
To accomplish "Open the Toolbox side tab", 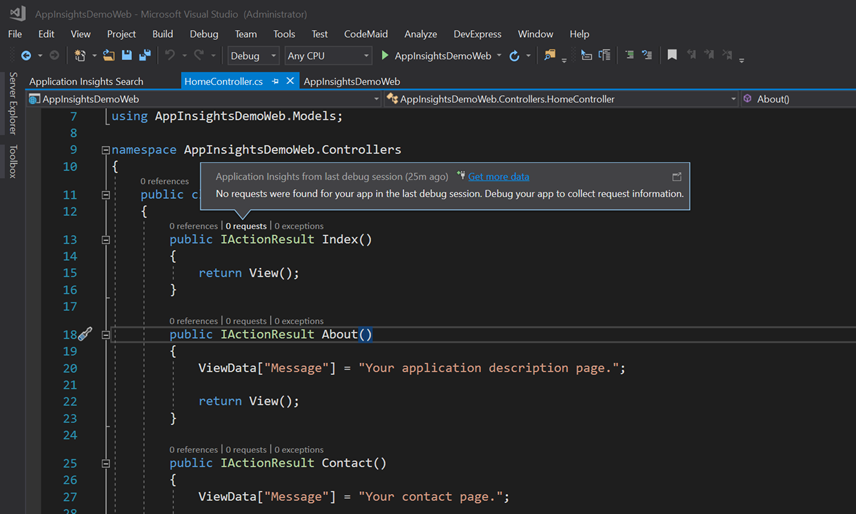I will [x=13, y=162].
